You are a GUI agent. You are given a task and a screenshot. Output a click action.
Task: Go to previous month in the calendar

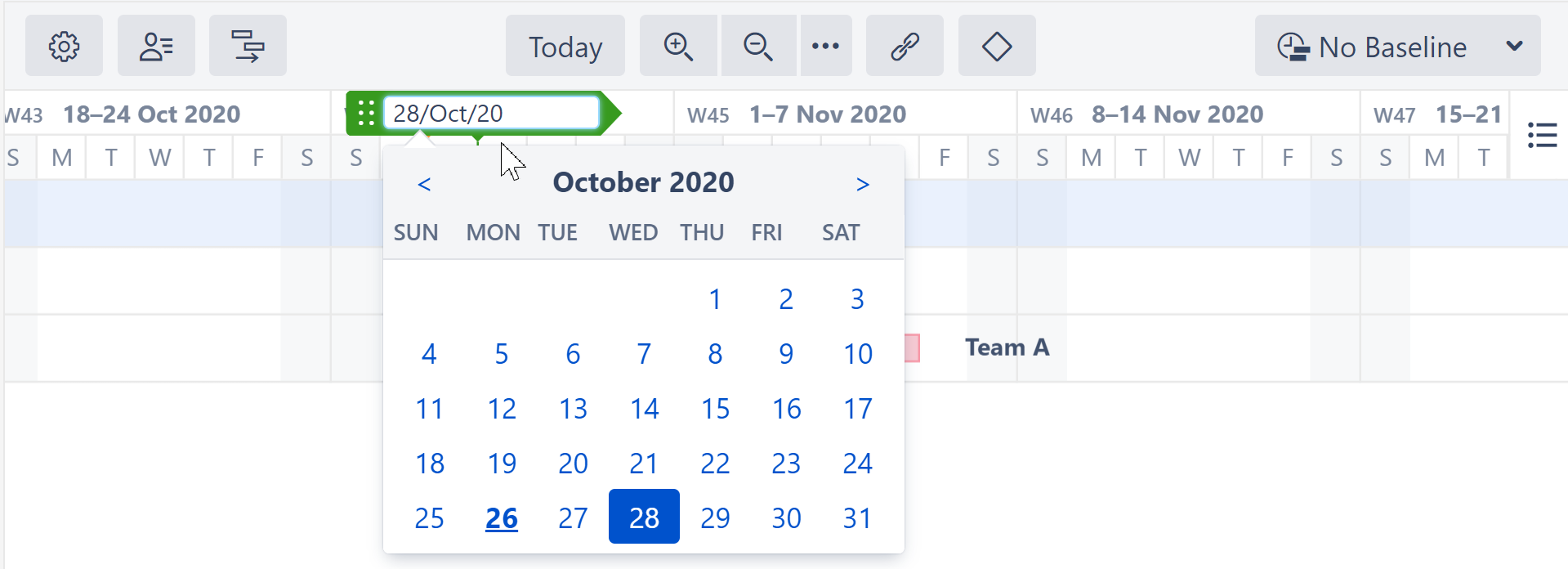coord(425,183)
